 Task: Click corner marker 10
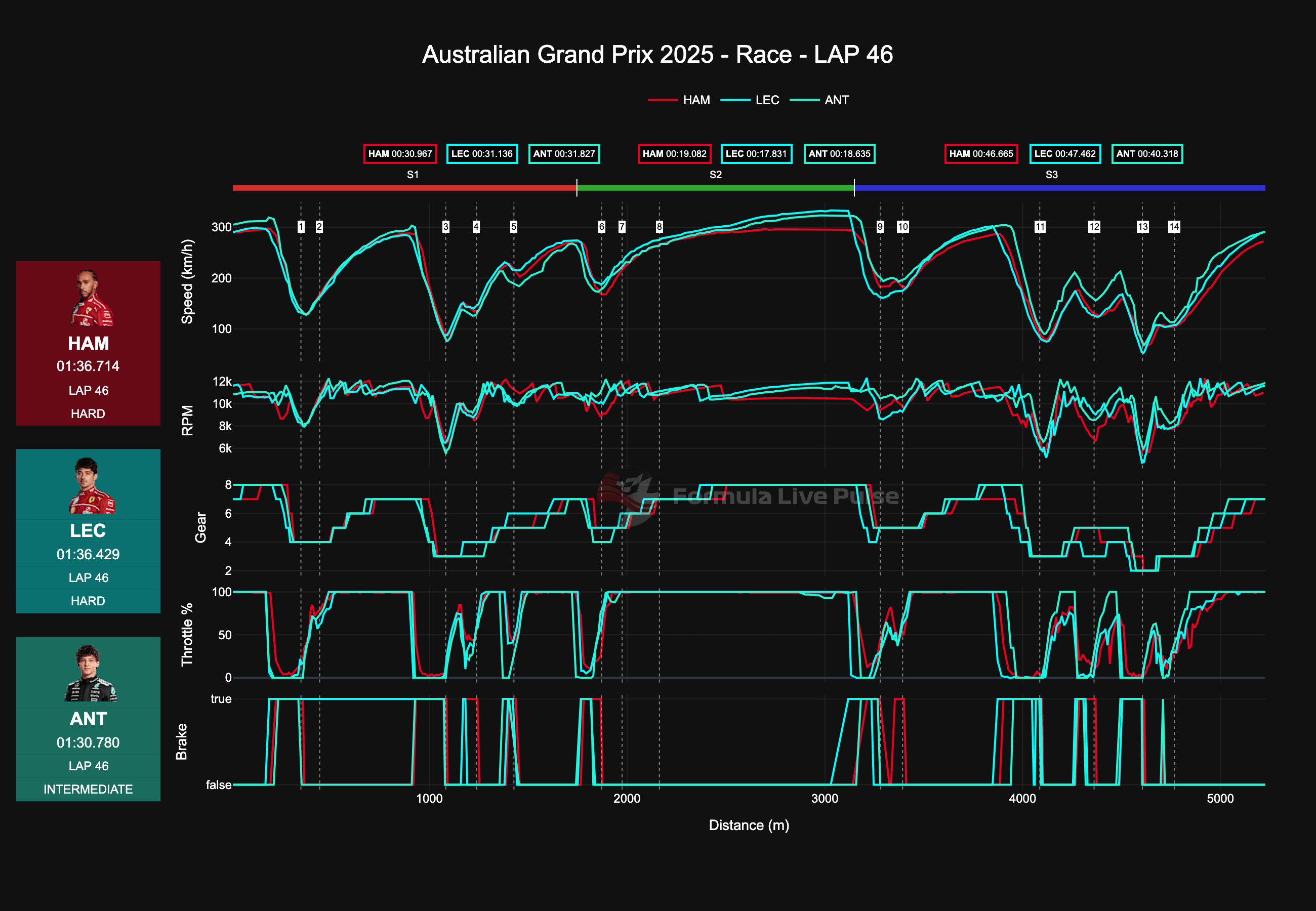pyautogui.click(x=903, y=227)
